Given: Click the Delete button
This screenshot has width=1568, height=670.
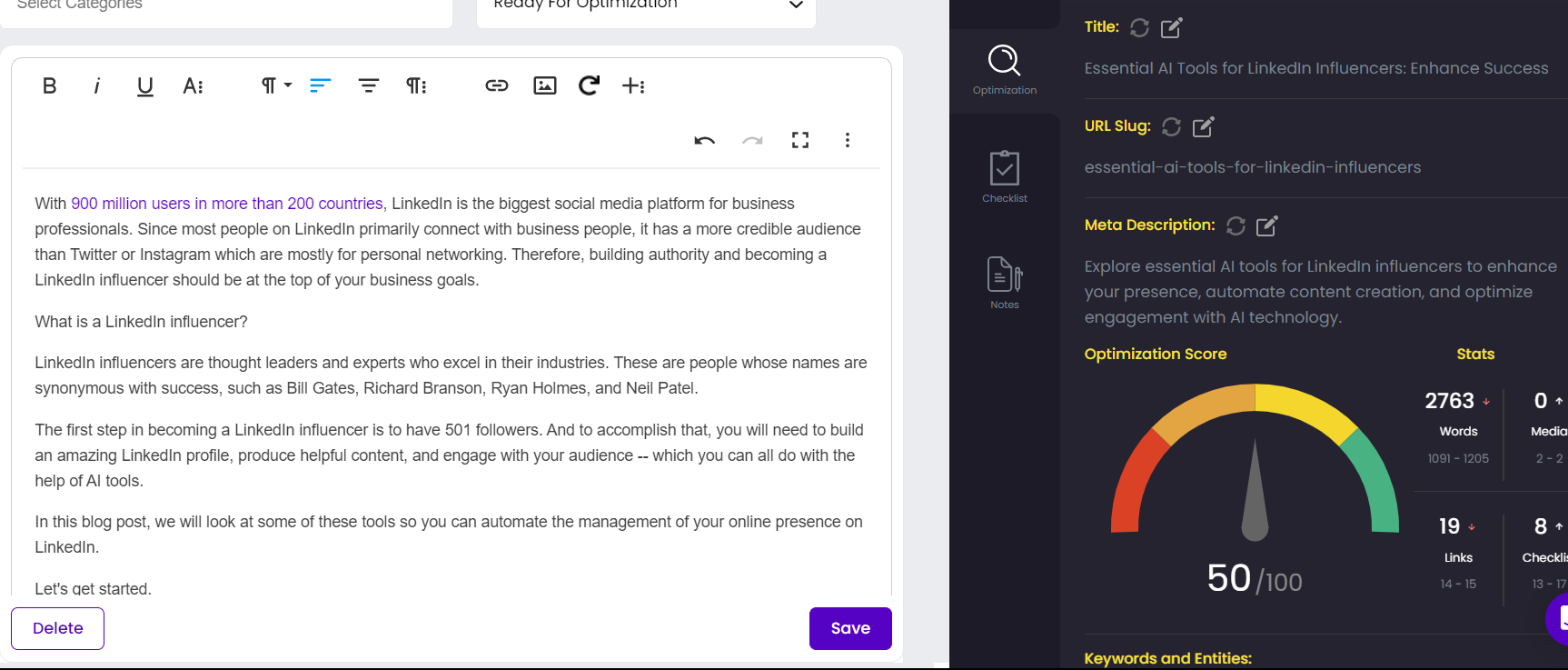Looking at the screenshot, I should pos(58,628).
